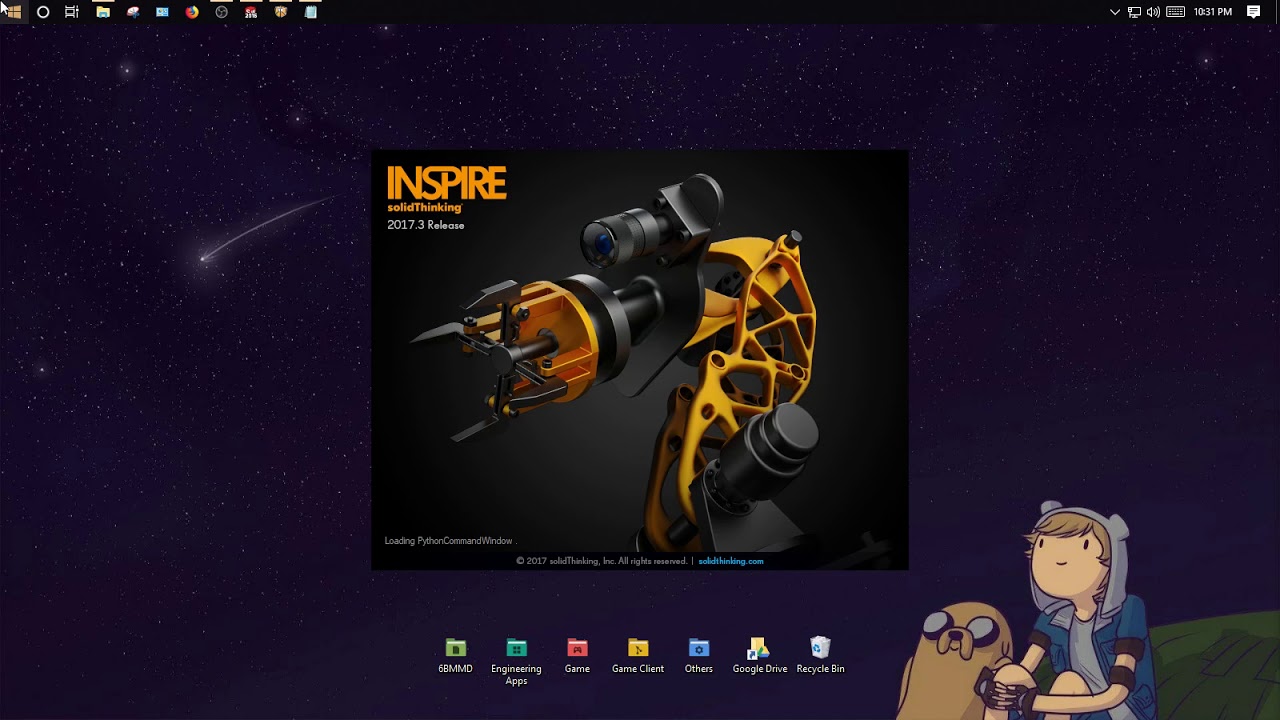Open Cortana search circle in taskbar
This screenshot has height=720, width=1280.
(43, 12)
